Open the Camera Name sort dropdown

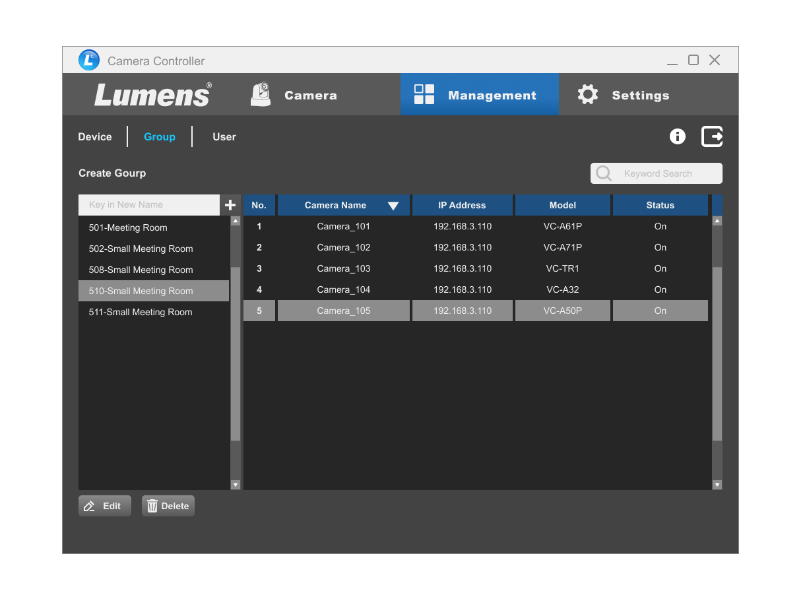(x=394, y=205)
